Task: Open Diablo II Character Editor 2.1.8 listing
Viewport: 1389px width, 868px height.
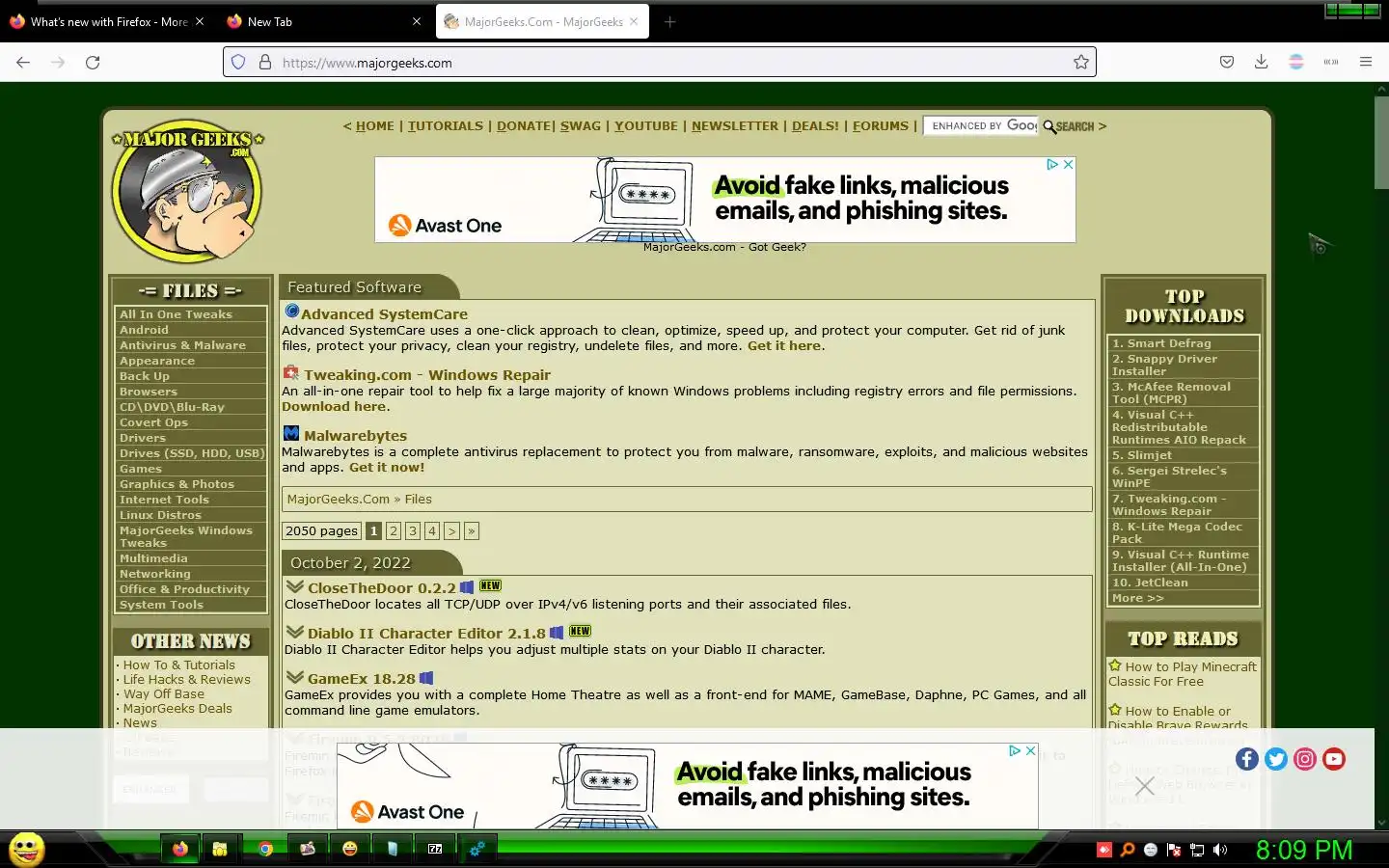Action: point(426,634)
